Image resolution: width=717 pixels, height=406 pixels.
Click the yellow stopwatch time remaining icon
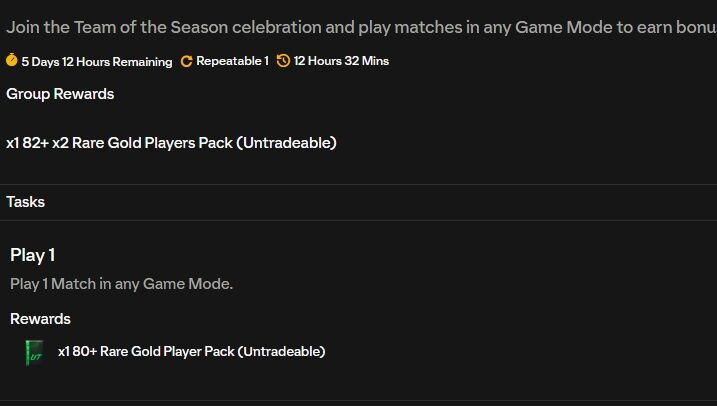(12, 60)
